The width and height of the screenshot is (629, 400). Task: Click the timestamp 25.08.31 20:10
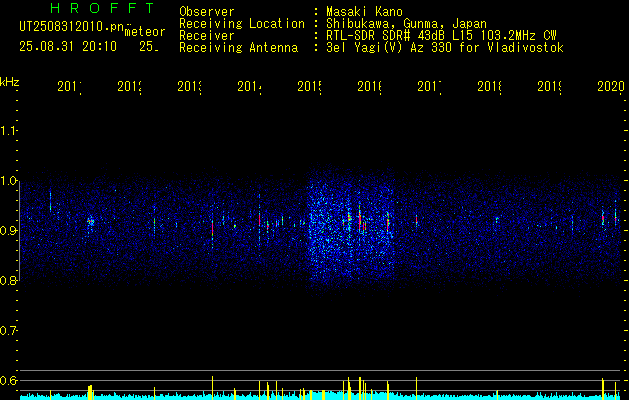coord(68,47)
